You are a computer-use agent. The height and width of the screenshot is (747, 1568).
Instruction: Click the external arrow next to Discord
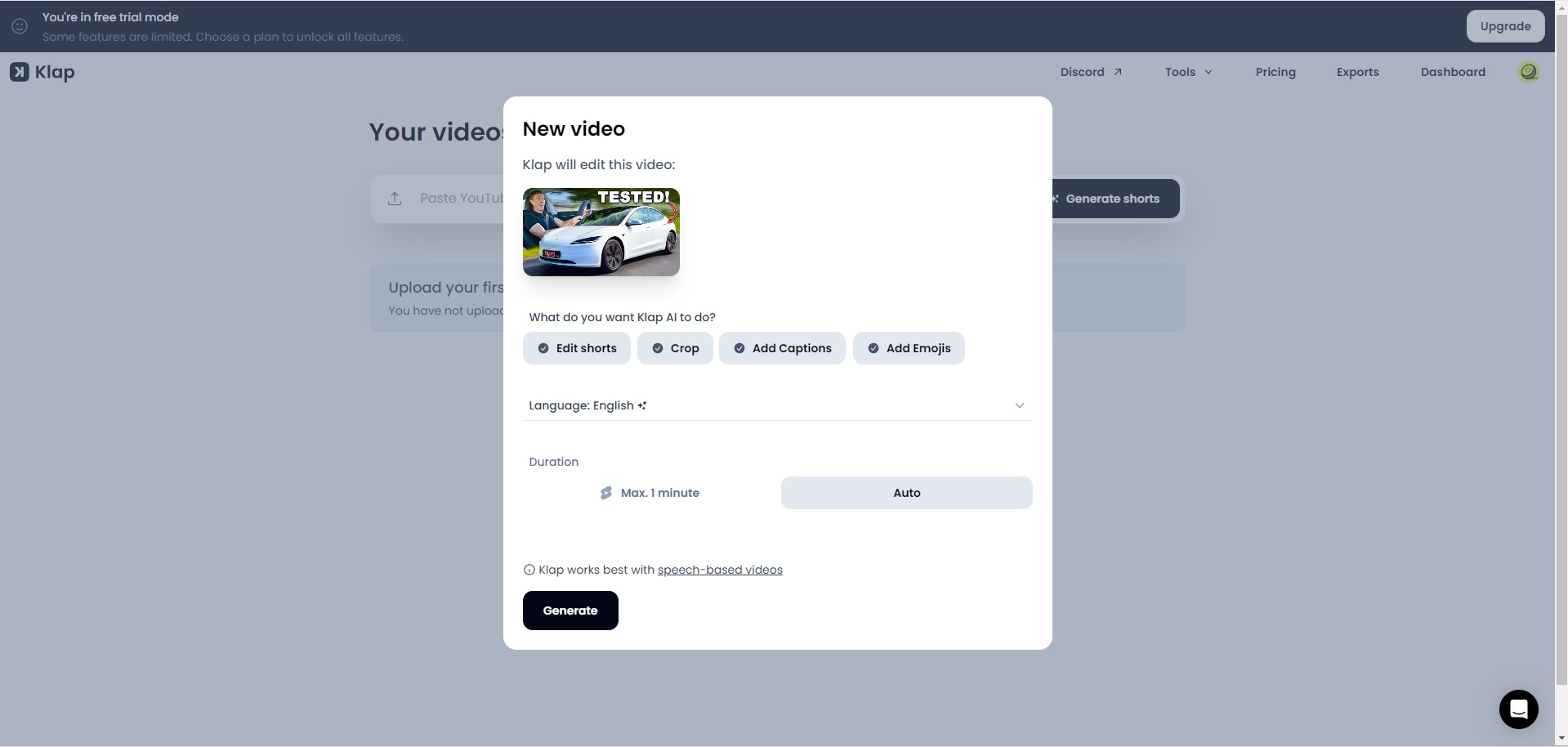(1118, 72)
